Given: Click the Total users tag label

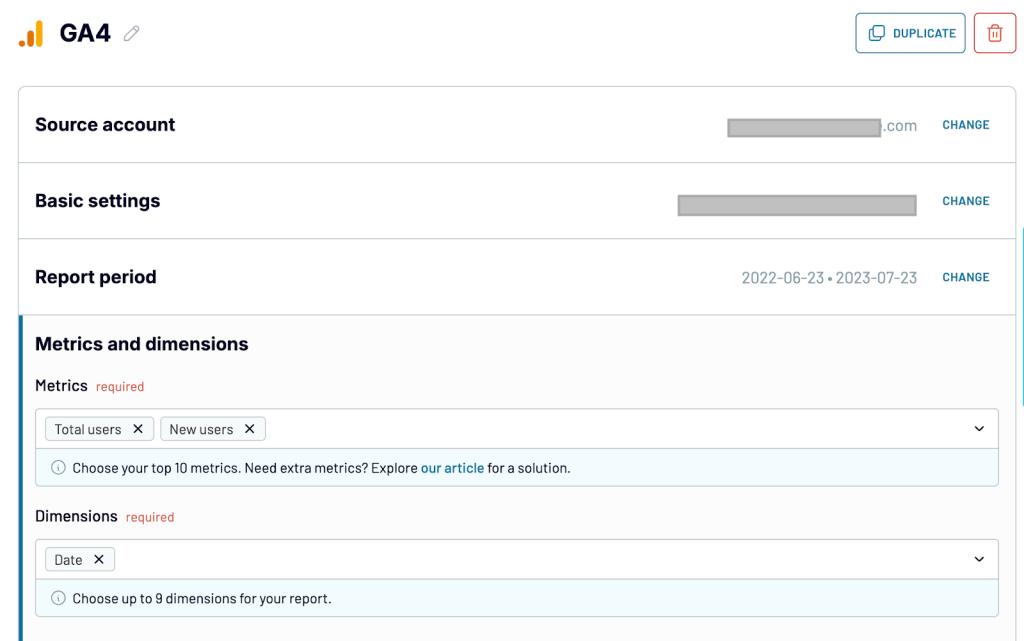Looking at the screenshot, I should [88, 430].
